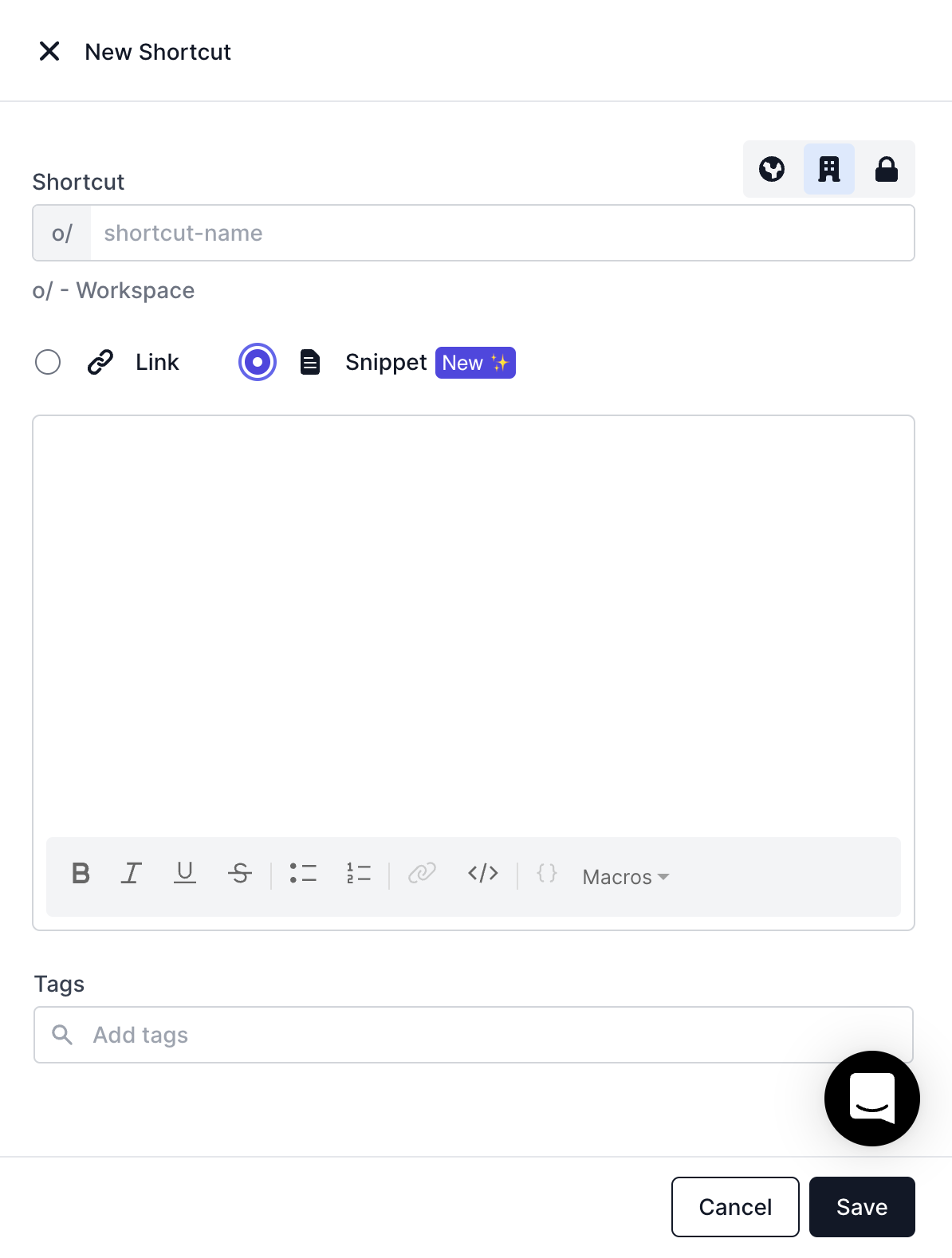Click the Add tags search field

point(474,1035)
